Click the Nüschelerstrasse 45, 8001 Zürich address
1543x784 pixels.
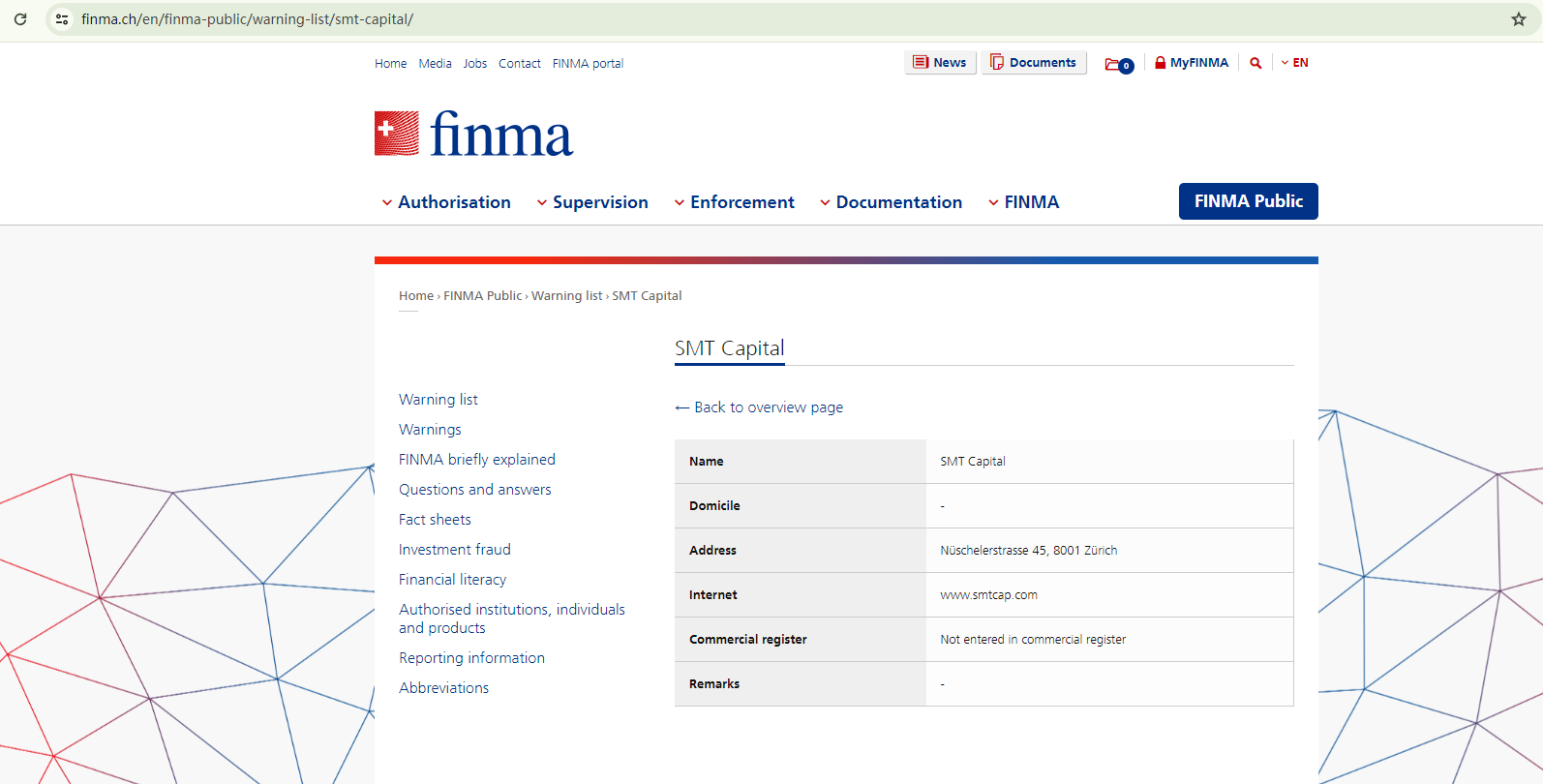tap(1029, 551)
